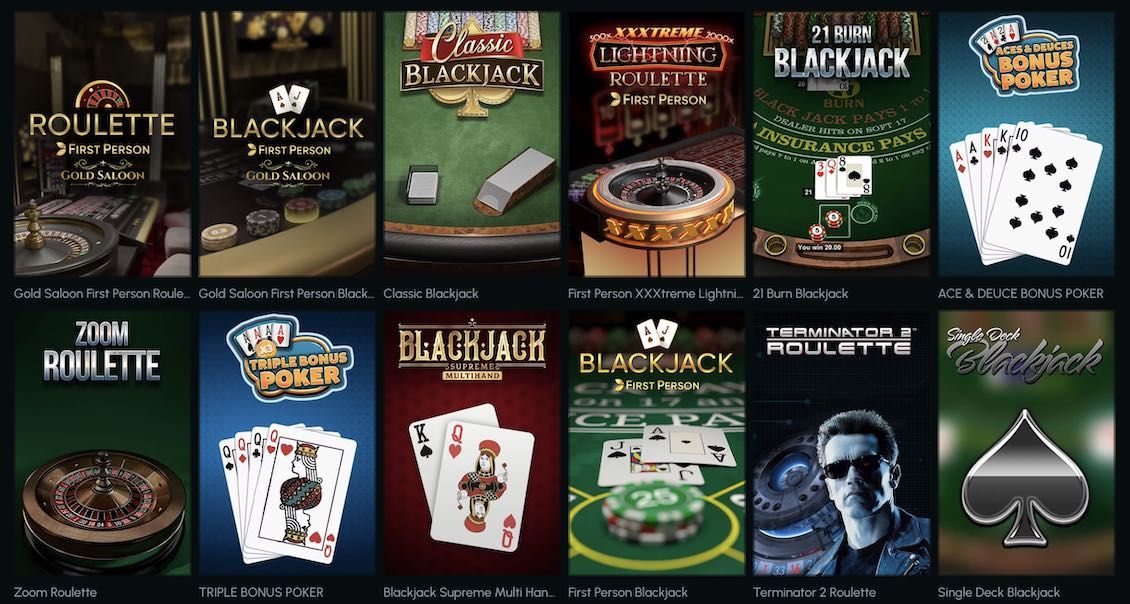Select Blackjack Supreme Multihand game tile
1130x604 pixels.
(471, 443)
